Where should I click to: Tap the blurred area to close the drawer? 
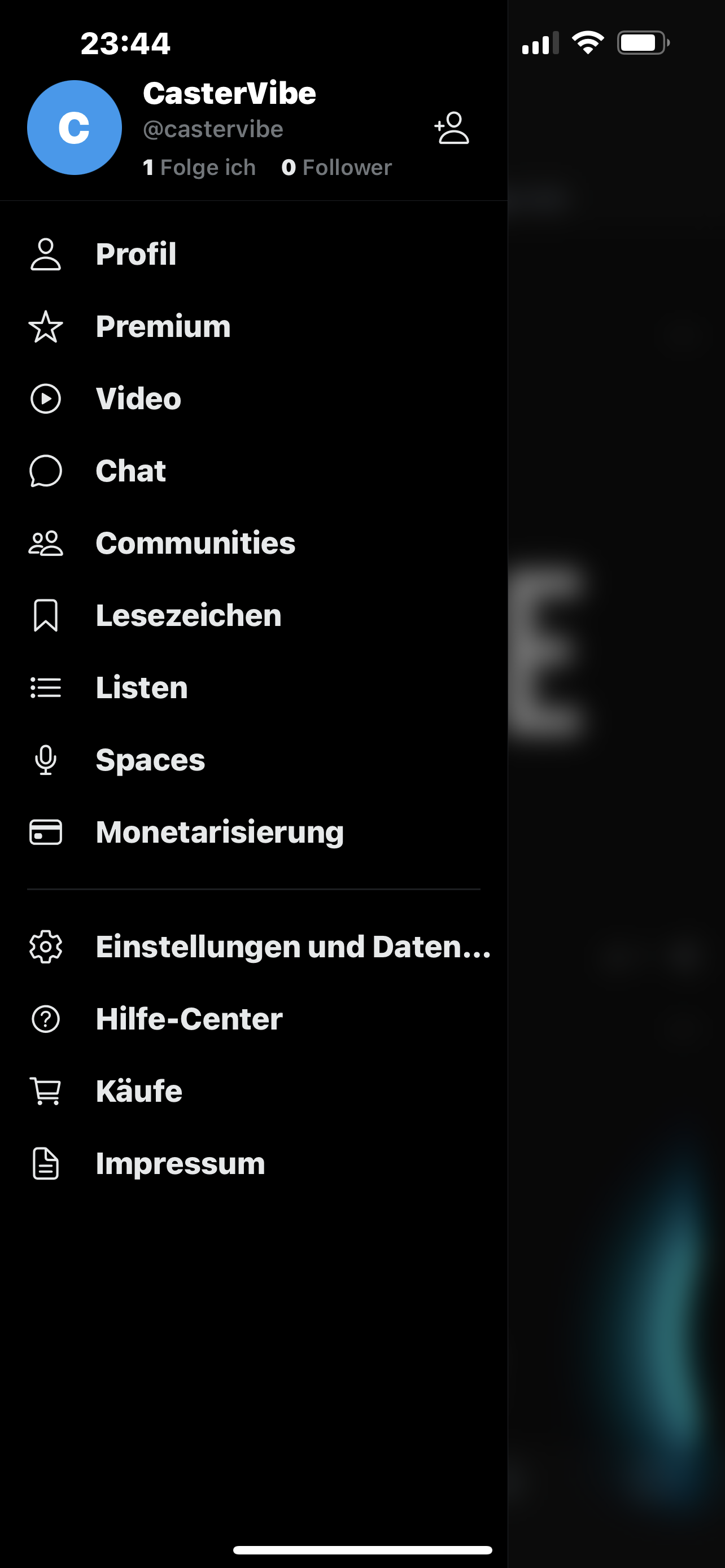[x=616, y=791]
